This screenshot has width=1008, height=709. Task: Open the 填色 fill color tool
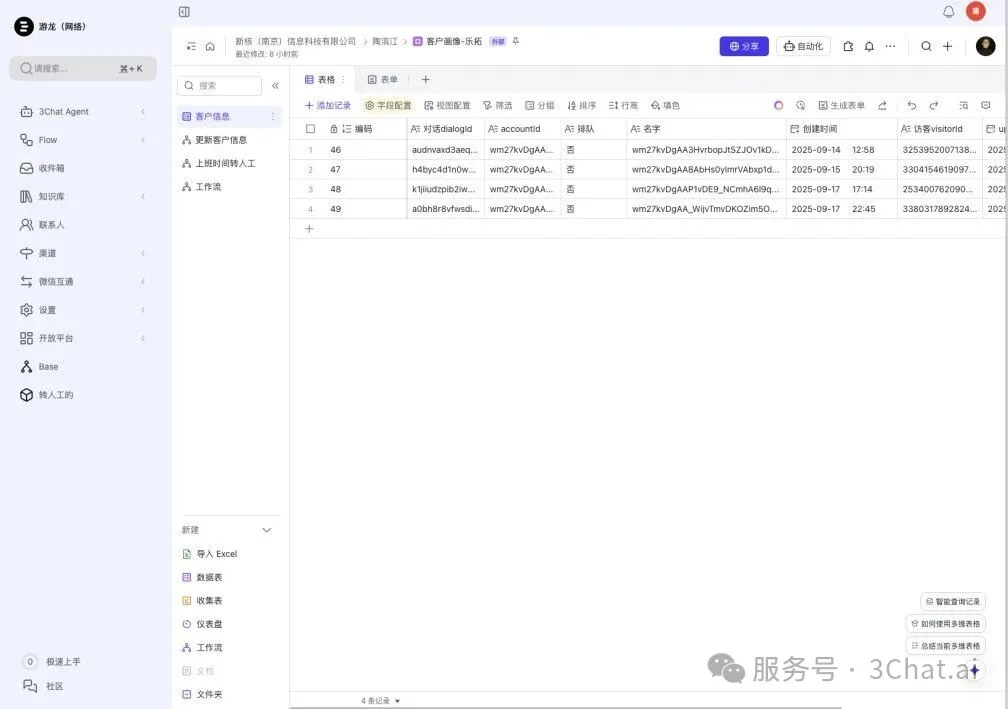click(665, 104)
